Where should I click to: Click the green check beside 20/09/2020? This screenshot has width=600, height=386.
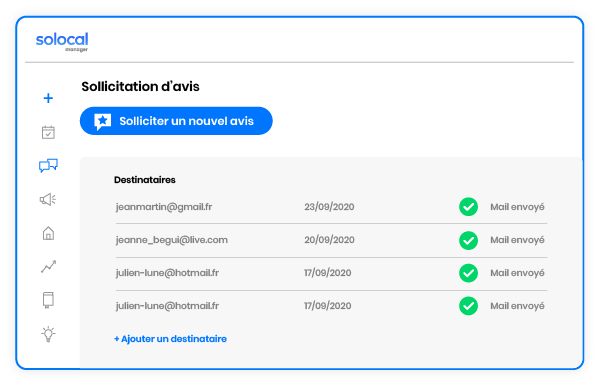[468, 240]
